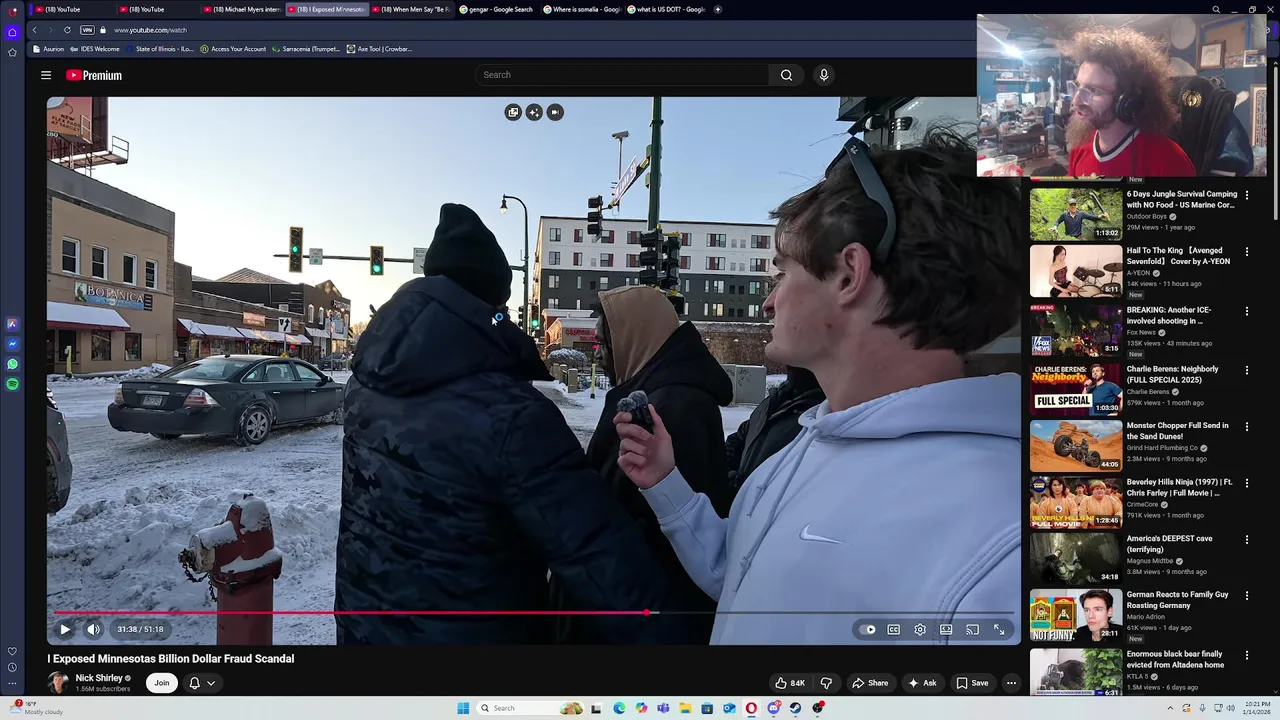The width and height of the screenshot is (1280, 720).
Task: Open Spotify in Opera sidebar
Action: pyautogui.click(x=12, y=384)
